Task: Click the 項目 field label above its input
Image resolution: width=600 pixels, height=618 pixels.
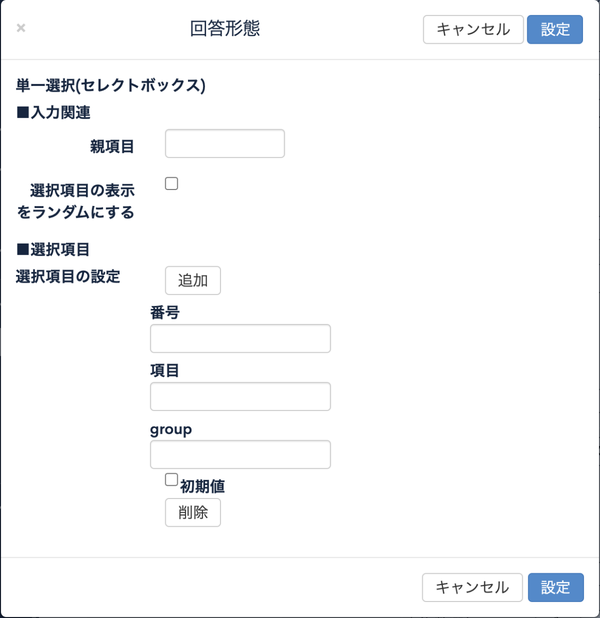Action: click(x=165, y=370)
